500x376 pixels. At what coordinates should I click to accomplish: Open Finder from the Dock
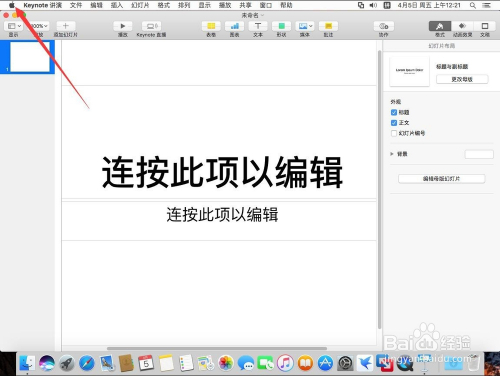coord(27,363)
